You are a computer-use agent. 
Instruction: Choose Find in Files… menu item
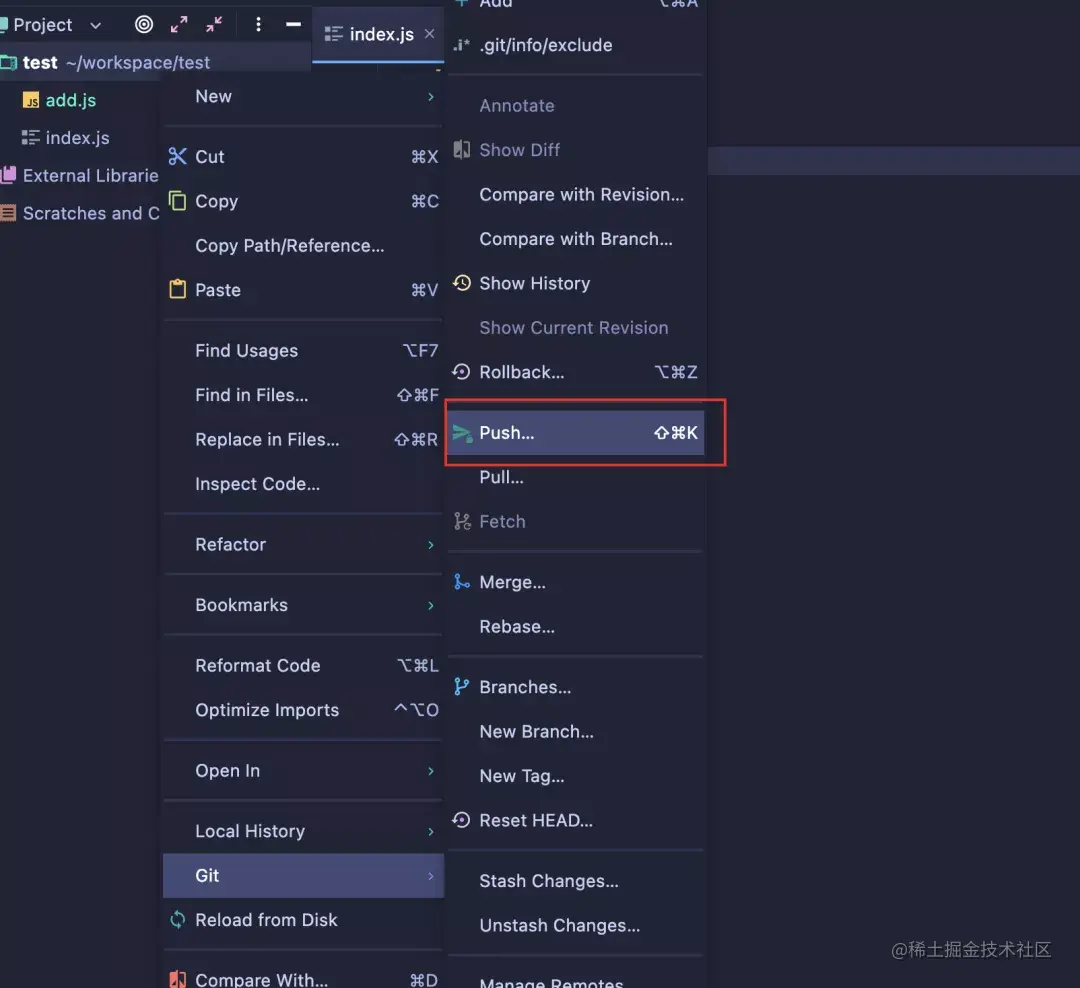click(303, 395)
